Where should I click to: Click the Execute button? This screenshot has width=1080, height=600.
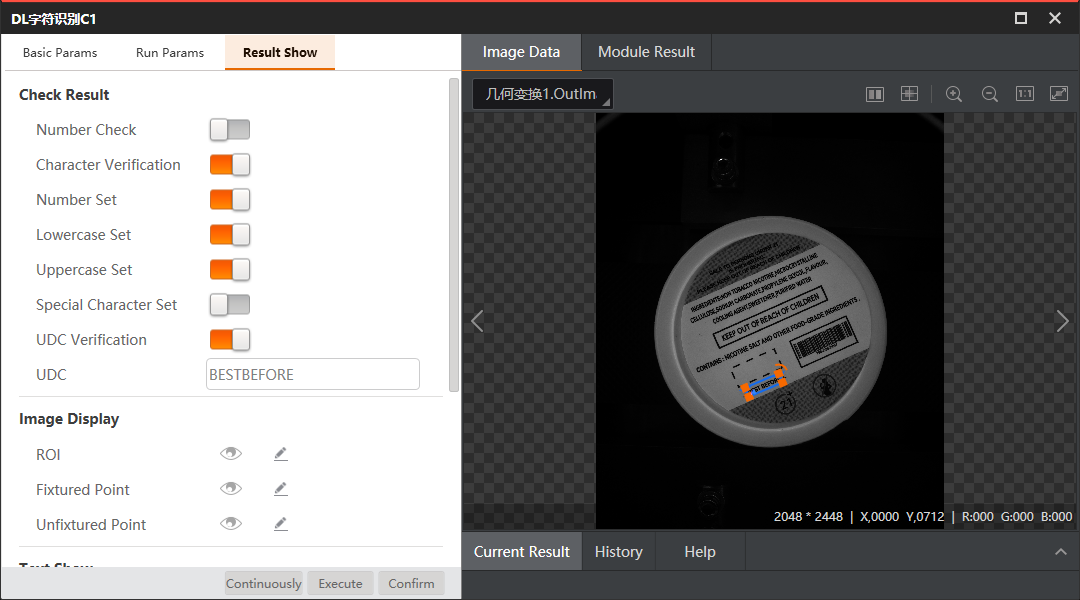click(340, 583)
